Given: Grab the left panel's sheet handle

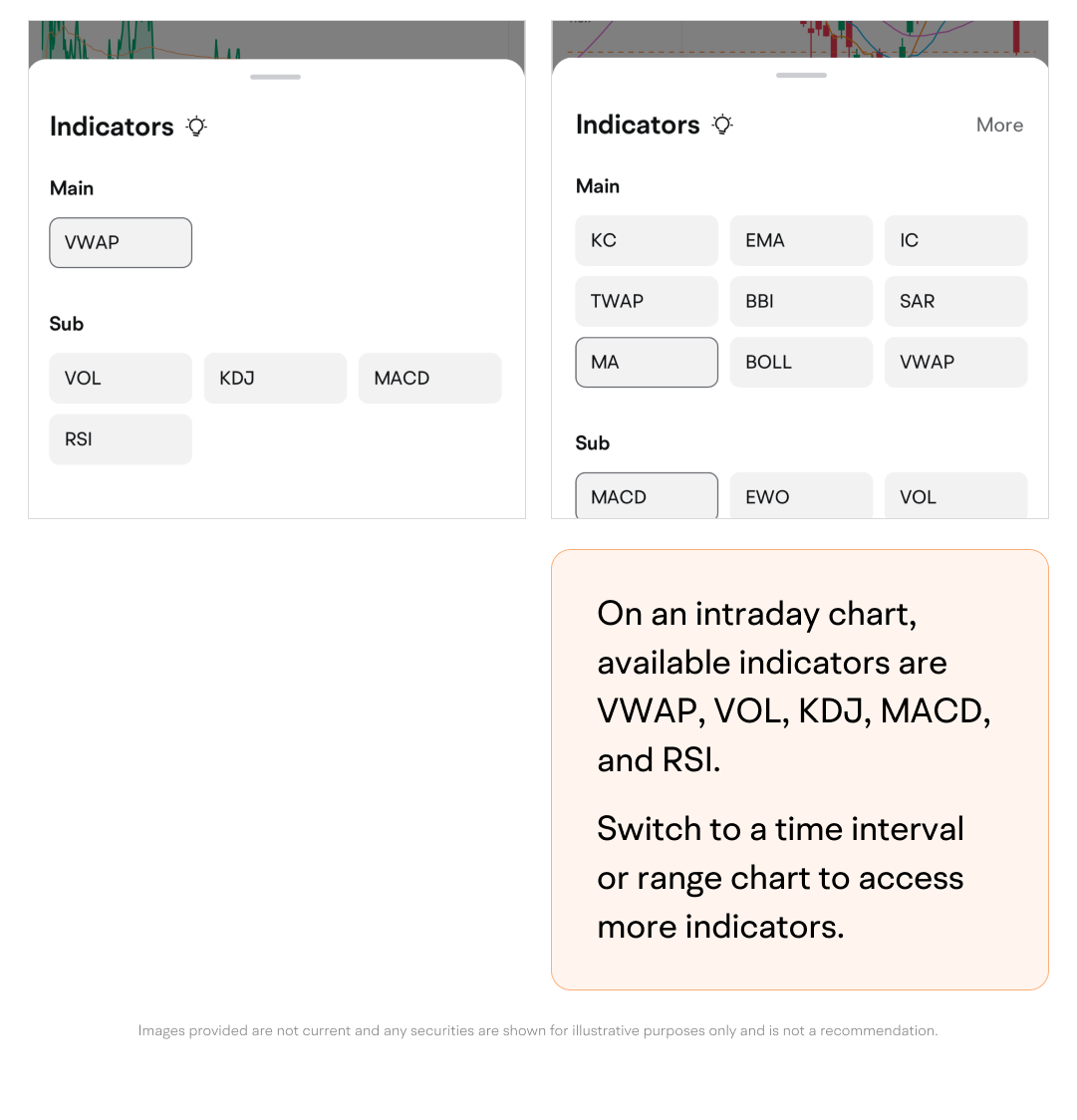Looking at the screenshot, I should tap(276, 77).
